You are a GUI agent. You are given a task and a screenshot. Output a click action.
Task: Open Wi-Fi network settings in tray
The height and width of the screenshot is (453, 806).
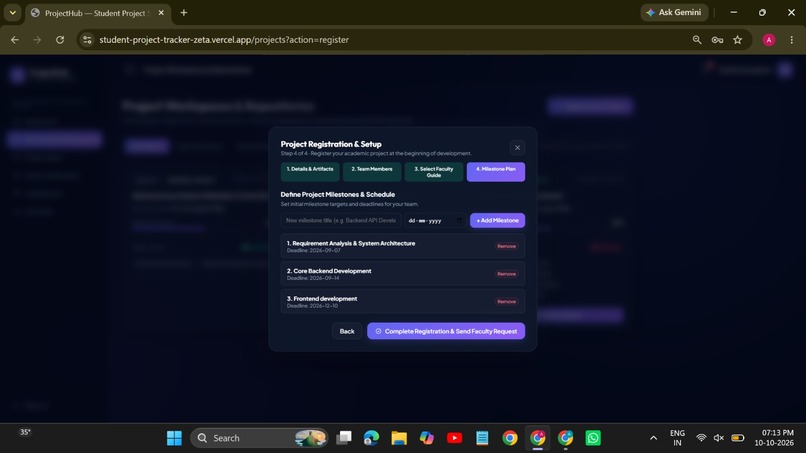pyautogui.click(x=701, y=438)
